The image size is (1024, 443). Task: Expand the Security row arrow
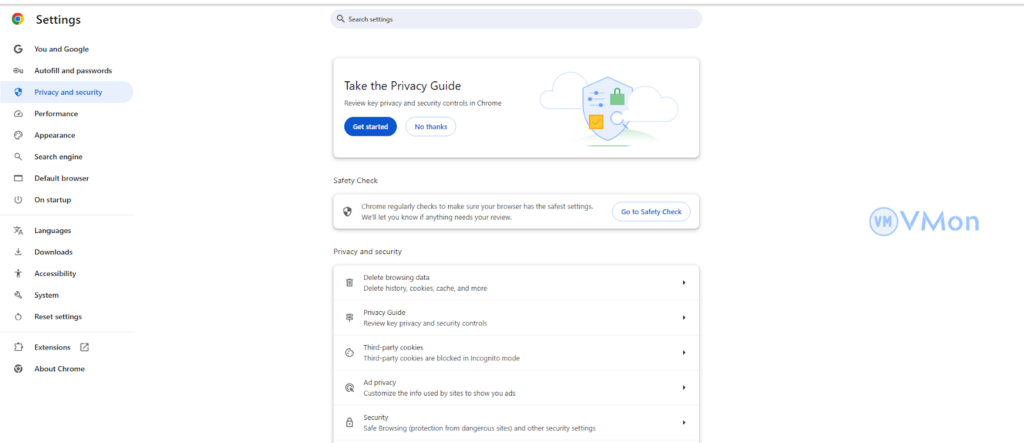tap(684, 422)
